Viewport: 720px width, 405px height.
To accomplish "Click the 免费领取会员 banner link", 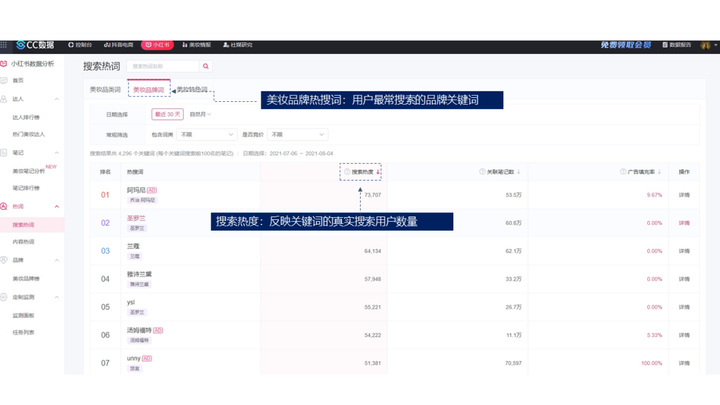I will (x=626, y=45).
